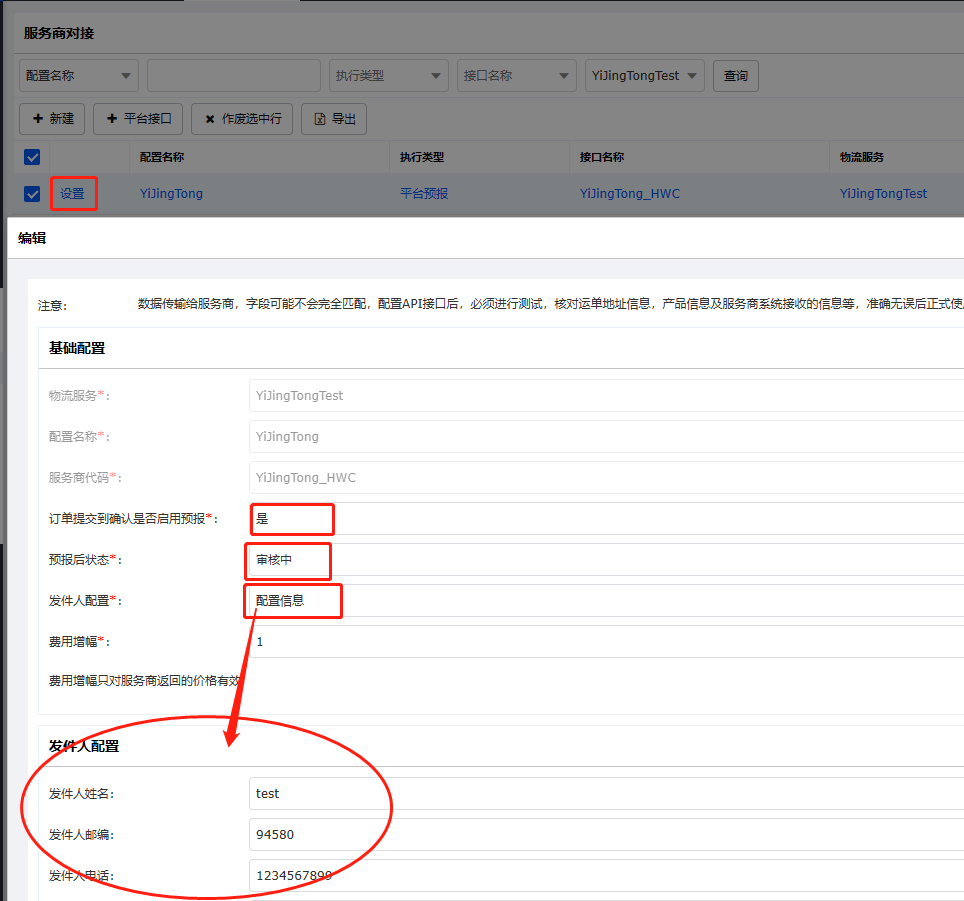The width and height of the screenshot is (964, 901).
Task: Click the YiJingTong configuration name link
Action: pos(171,194)
